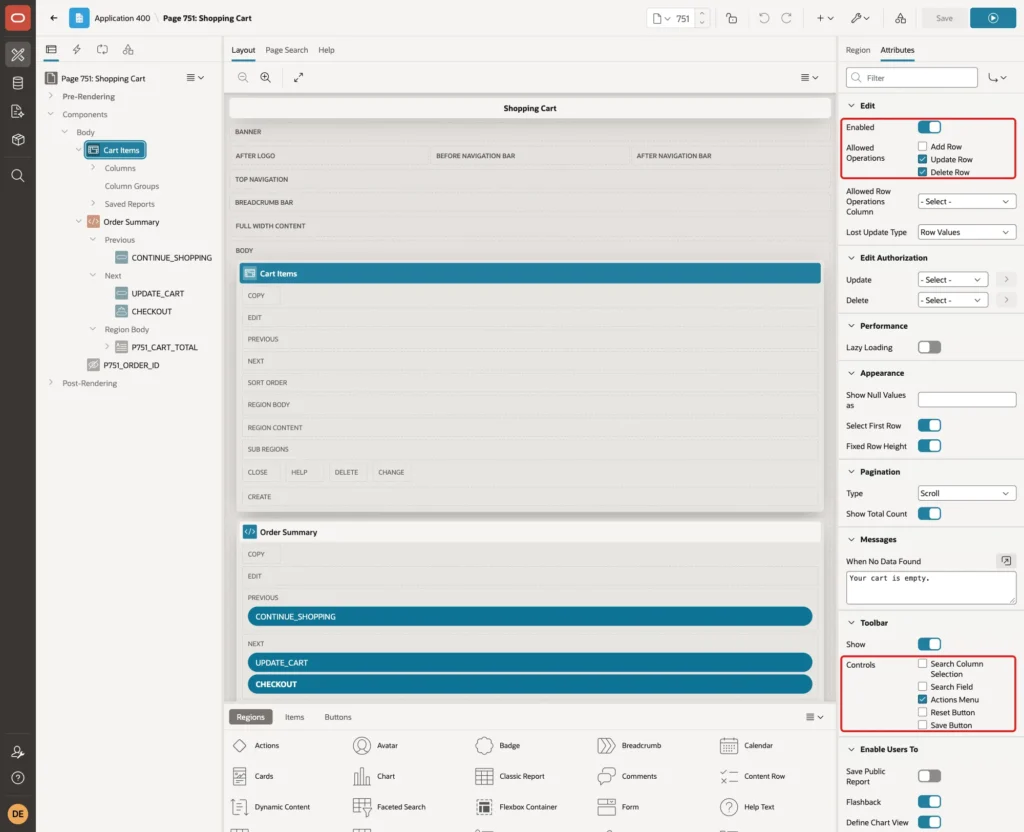The image size is (1024, 832).
Task: Select the Order Summary tree item
Action: pyautogui.click(x=131, y=222)
